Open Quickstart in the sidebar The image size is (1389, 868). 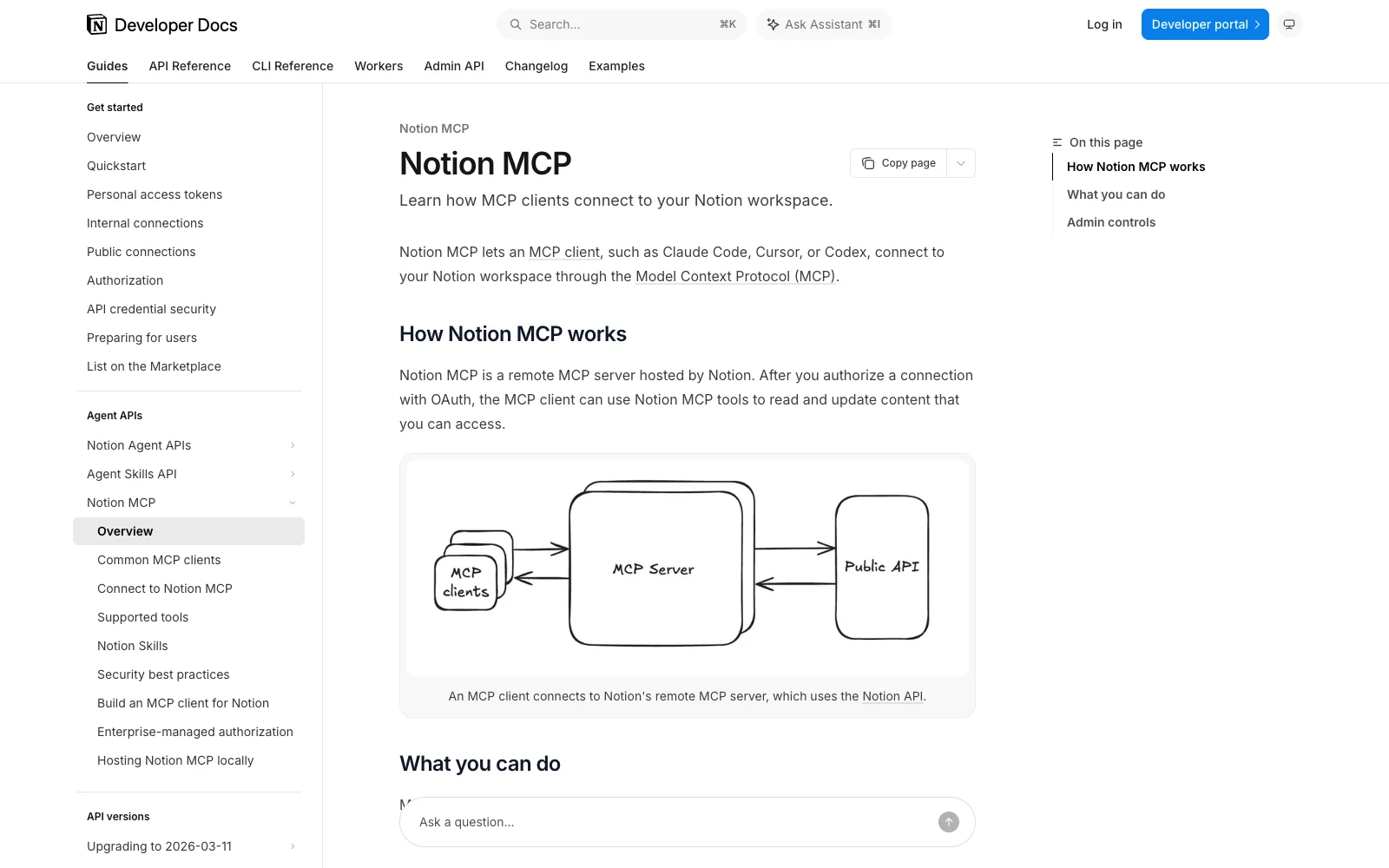(x=116, y=166)
